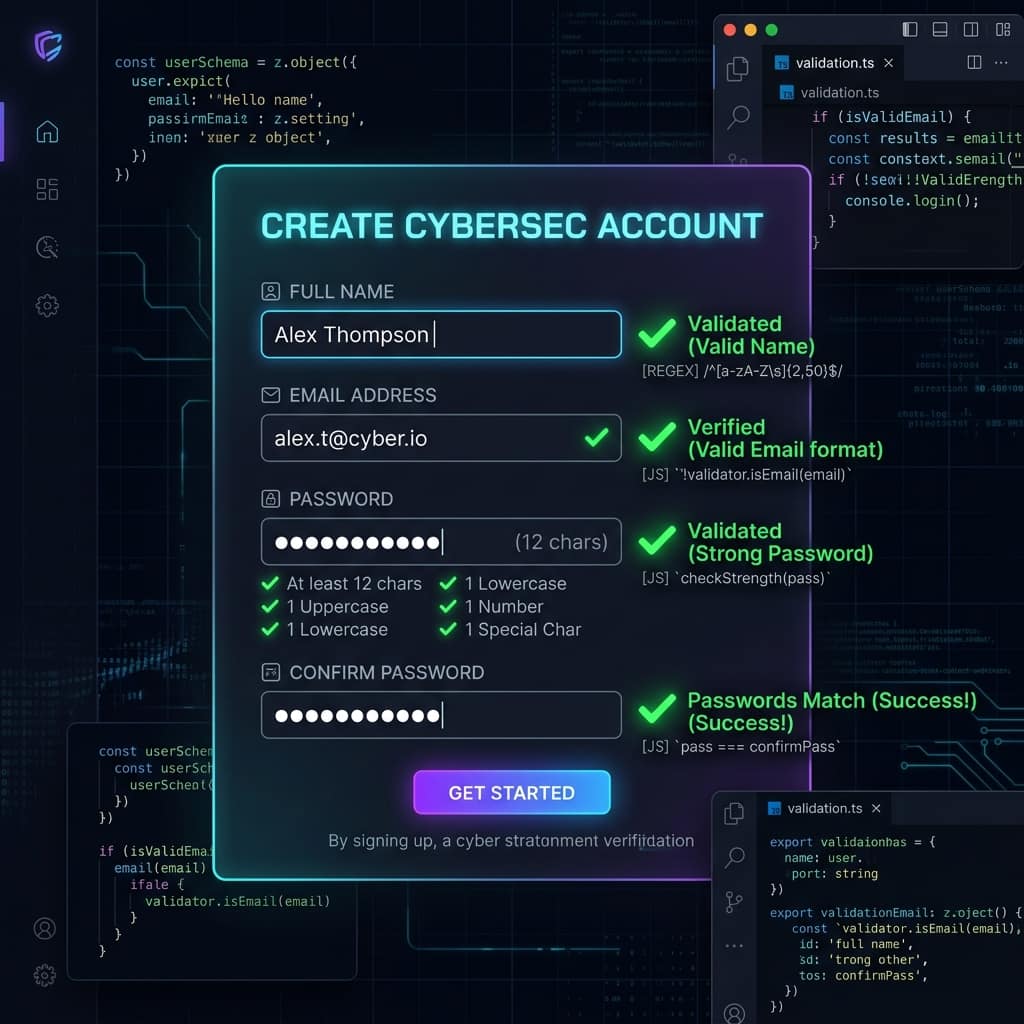Click the signing up terms text
The height and width of the screenshot is (1024, 1024).
[511, 840]
